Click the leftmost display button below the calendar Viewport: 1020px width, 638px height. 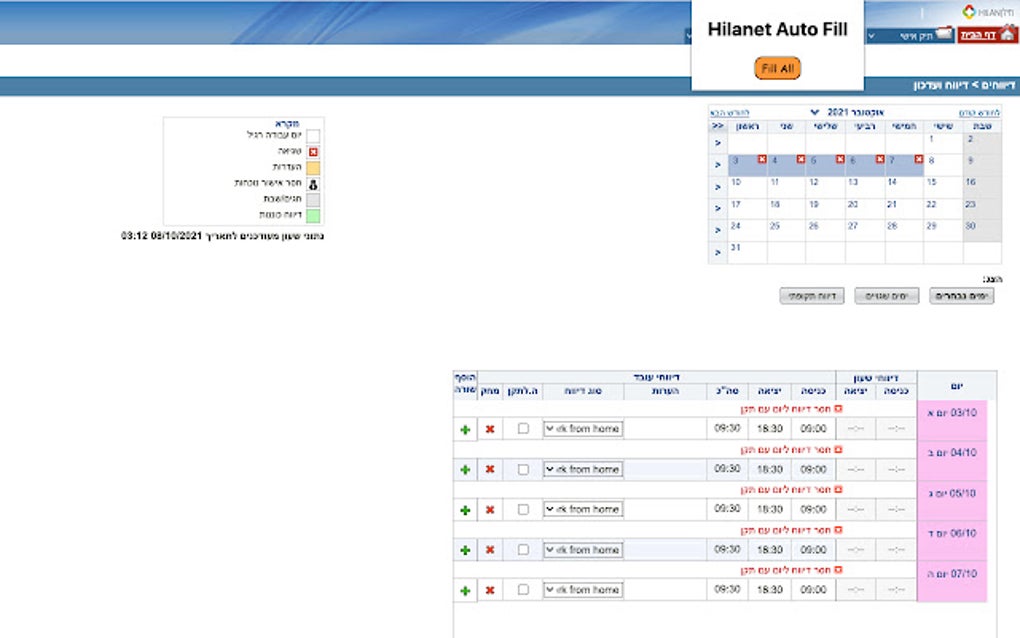(x=812, y=296)
